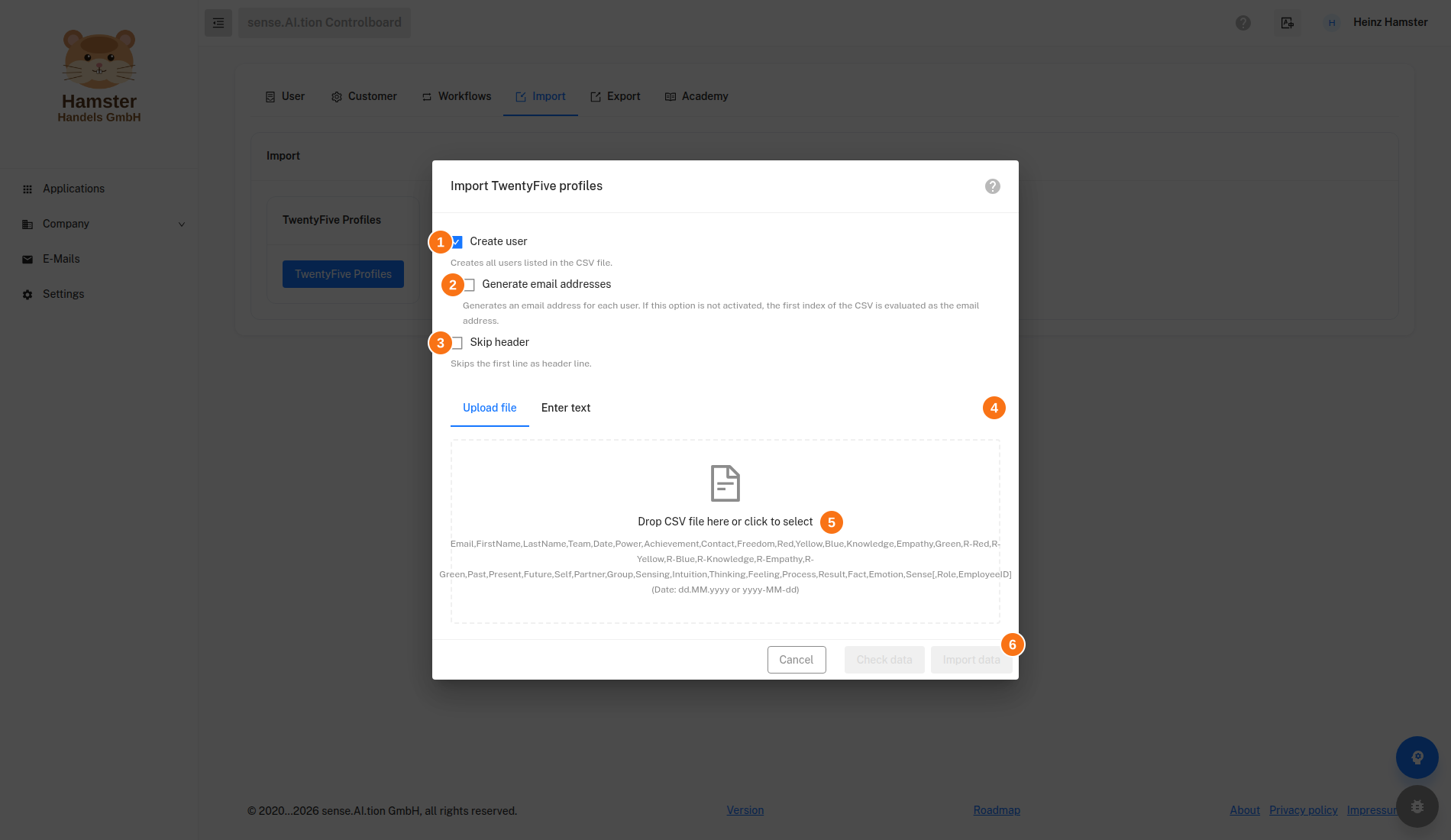1451x840 pixels.
Task: Click the Applications grid icon
Action: click(x=27, y=189)
